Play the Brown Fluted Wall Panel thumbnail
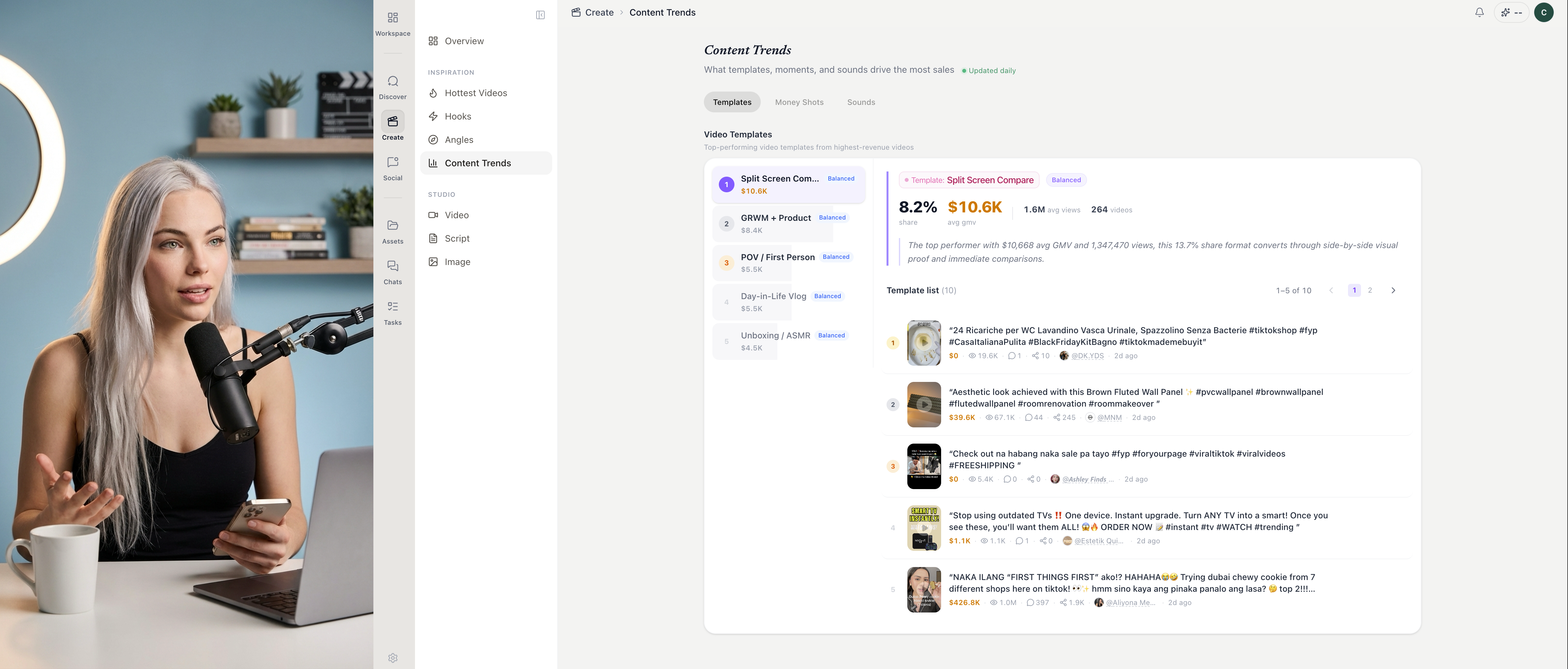 pyautogui.click(x=923, y=404)
